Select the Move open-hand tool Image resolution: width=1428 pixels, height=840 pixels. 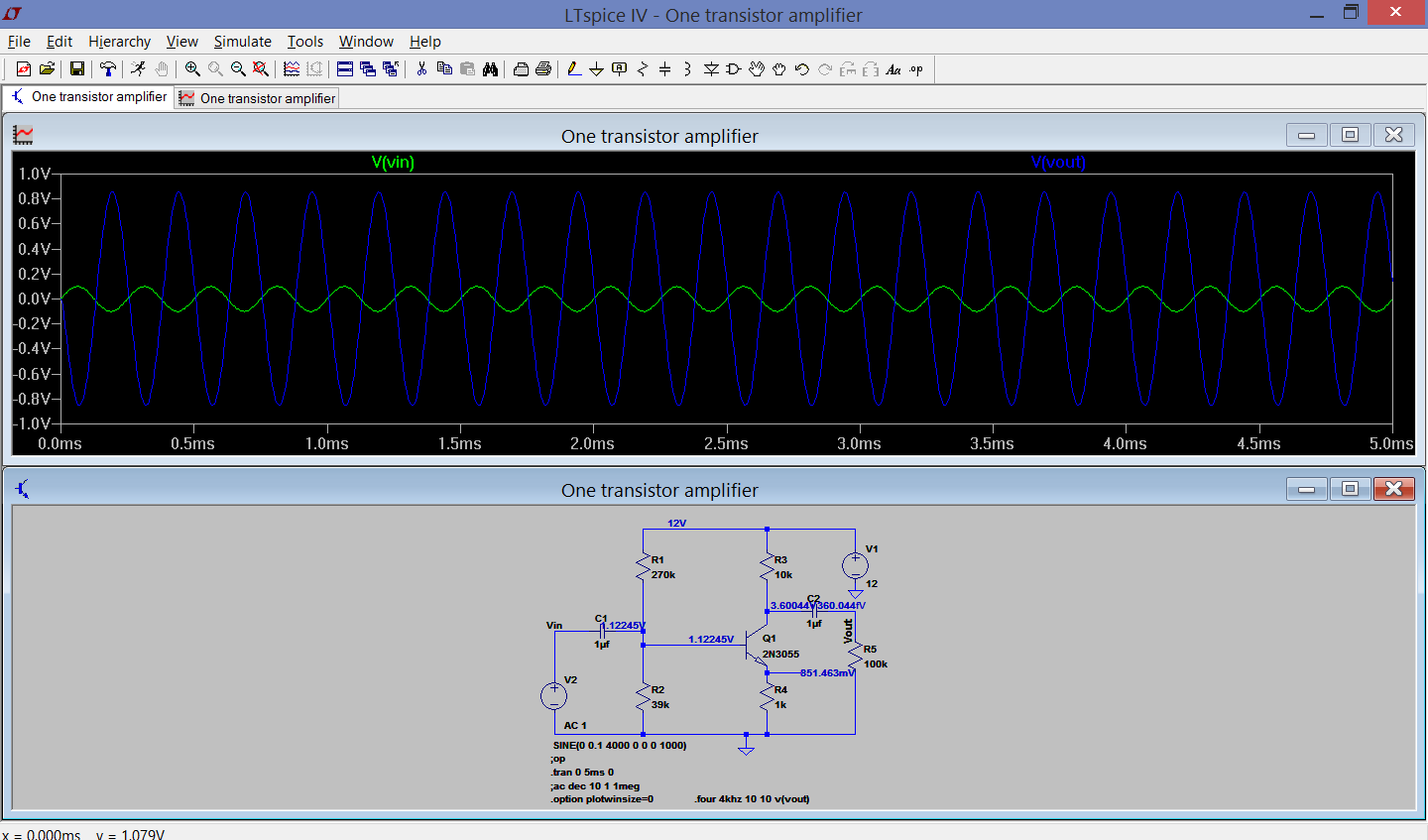pos(757,68)
